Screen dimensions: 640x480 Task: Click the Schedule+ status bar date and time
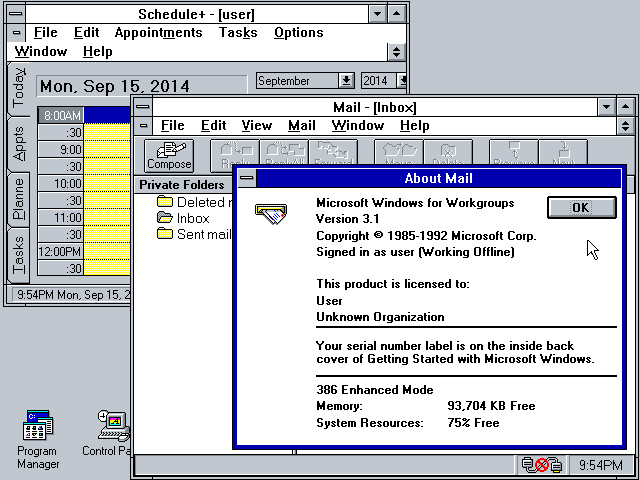pyautogui.click(x=71, y=295)
